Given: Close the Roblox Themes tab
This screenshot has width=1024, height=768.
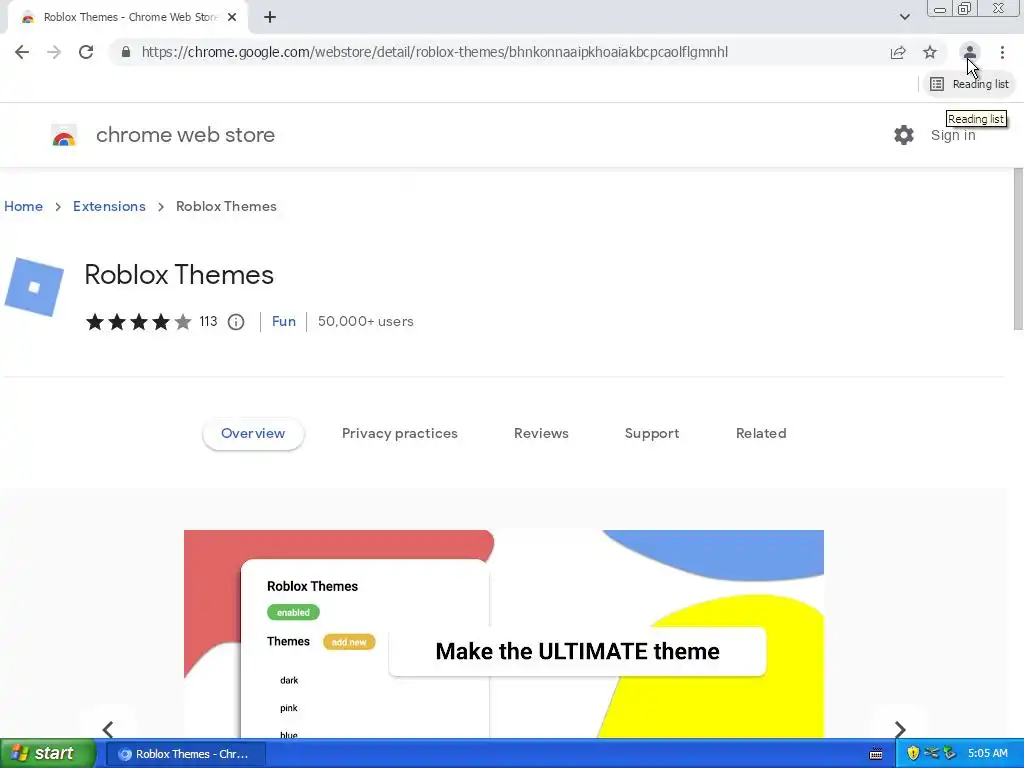Looking at the screenshot, I should (232, 17).
